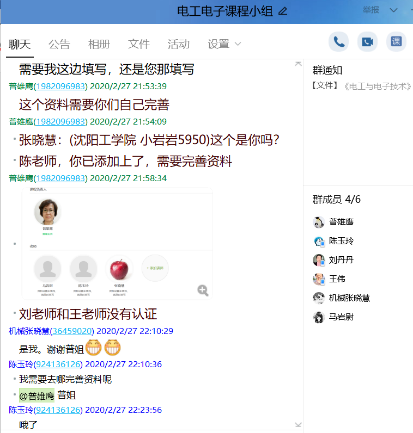This screenshot has height=433, width=413.
Task: Open the 活动 tab
Action: (178, 44)
